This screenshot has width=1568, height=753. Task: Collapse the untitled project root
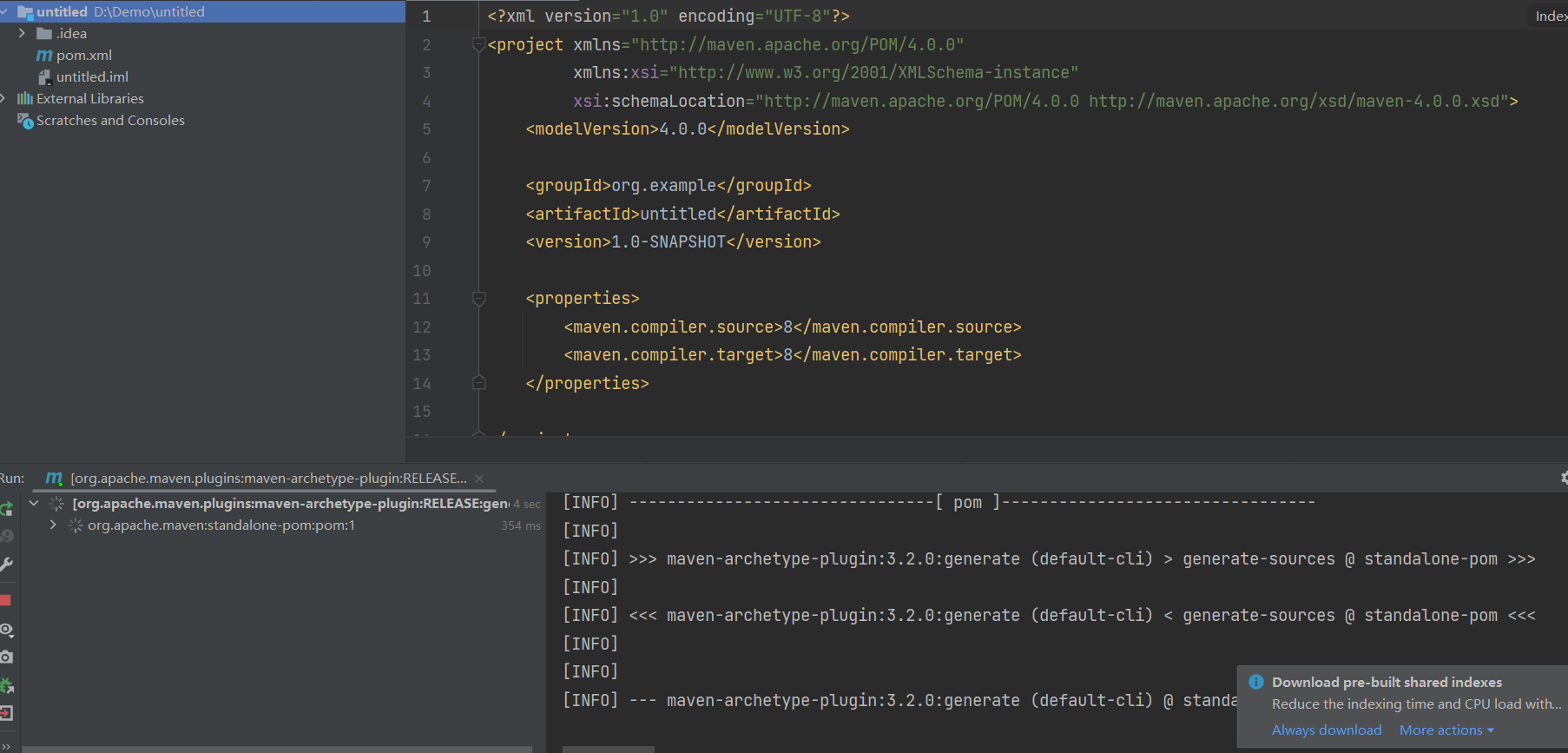[x=4, y=11]
